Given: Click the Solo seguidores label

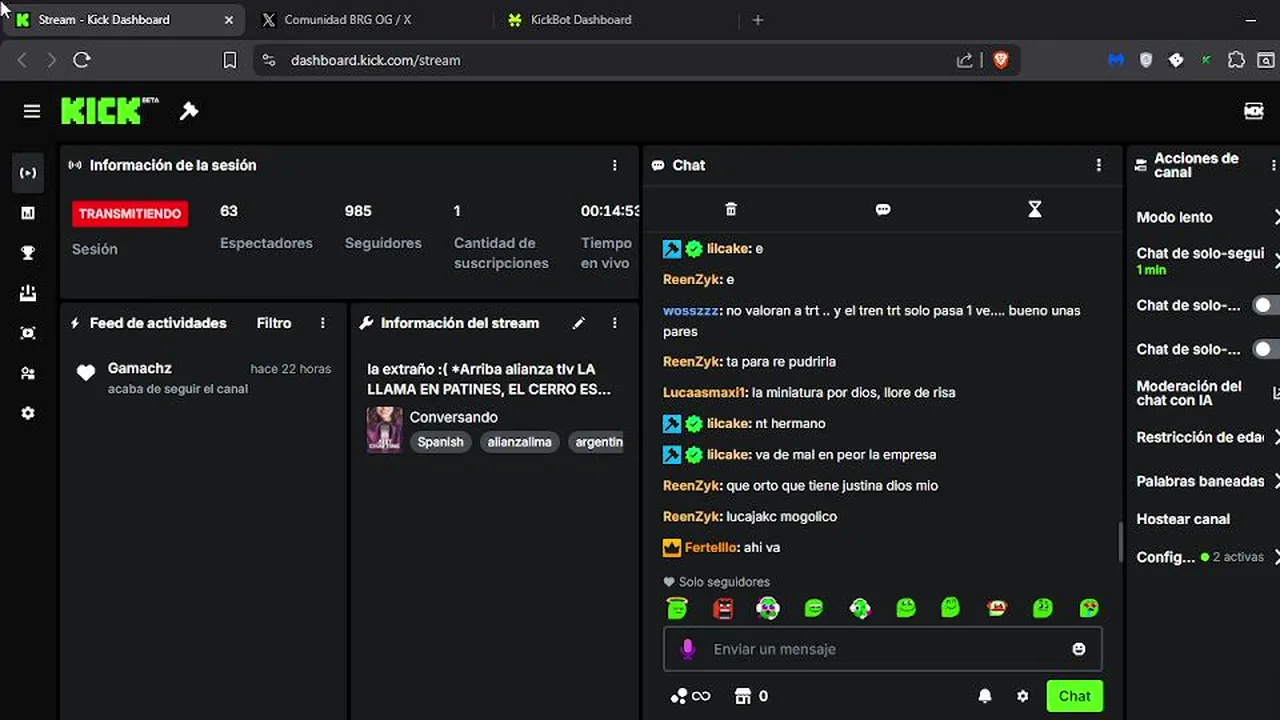Looking at the screenshot, I should pyautogui.click(x=724, y=582).
